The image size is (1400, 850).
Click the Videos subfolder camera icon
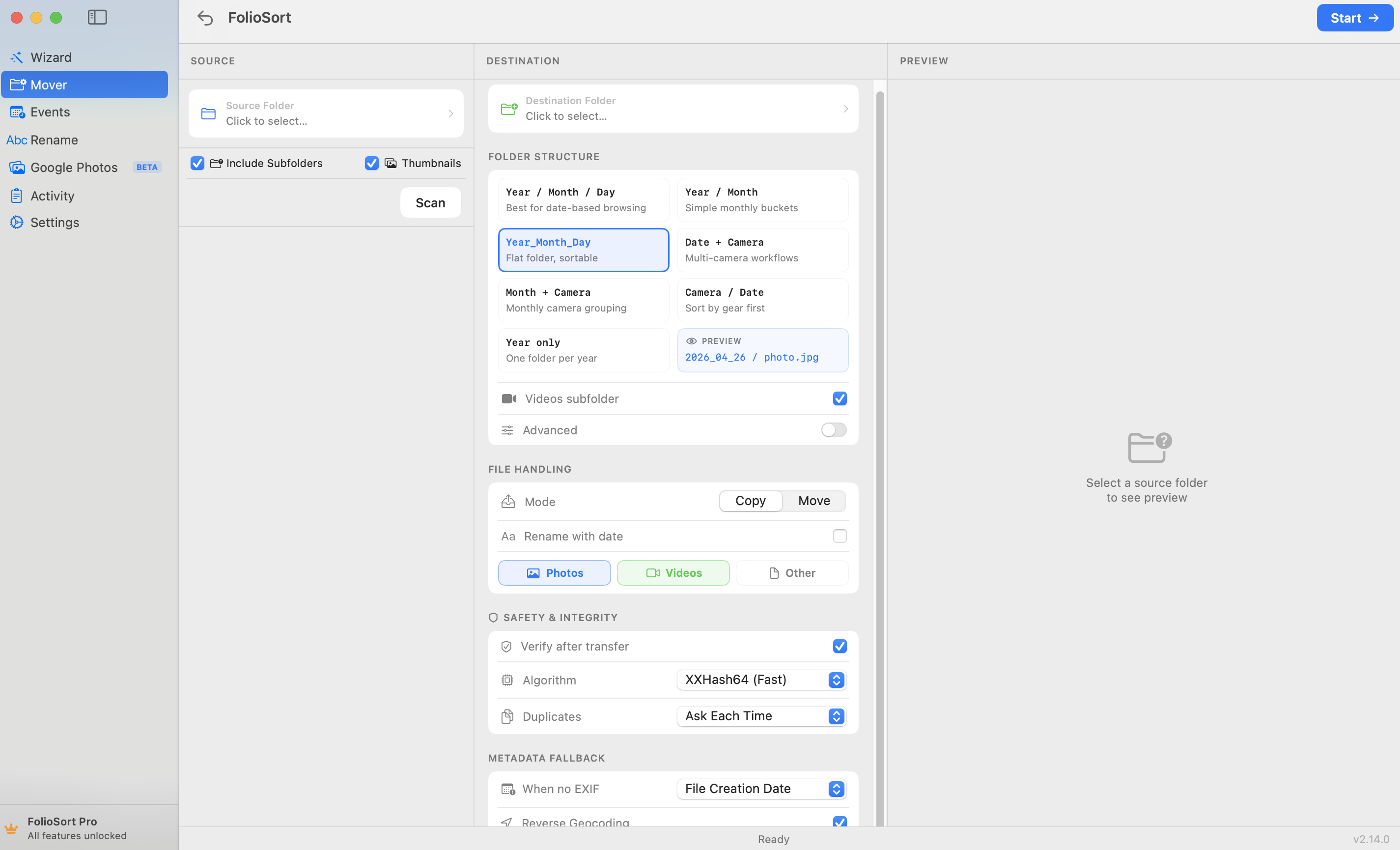point(509,398)
